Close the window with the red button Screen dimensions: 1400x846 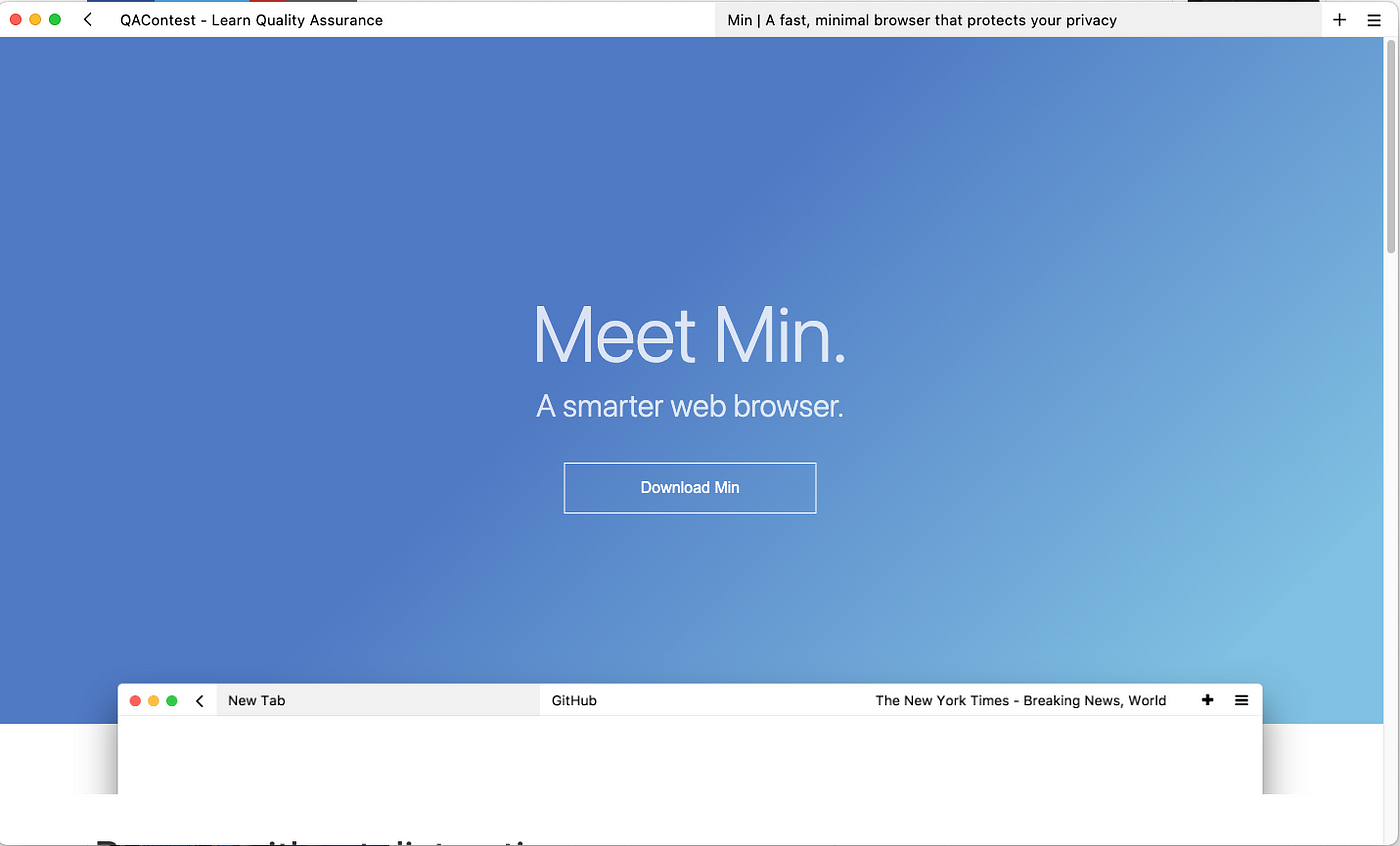point(16,20)
